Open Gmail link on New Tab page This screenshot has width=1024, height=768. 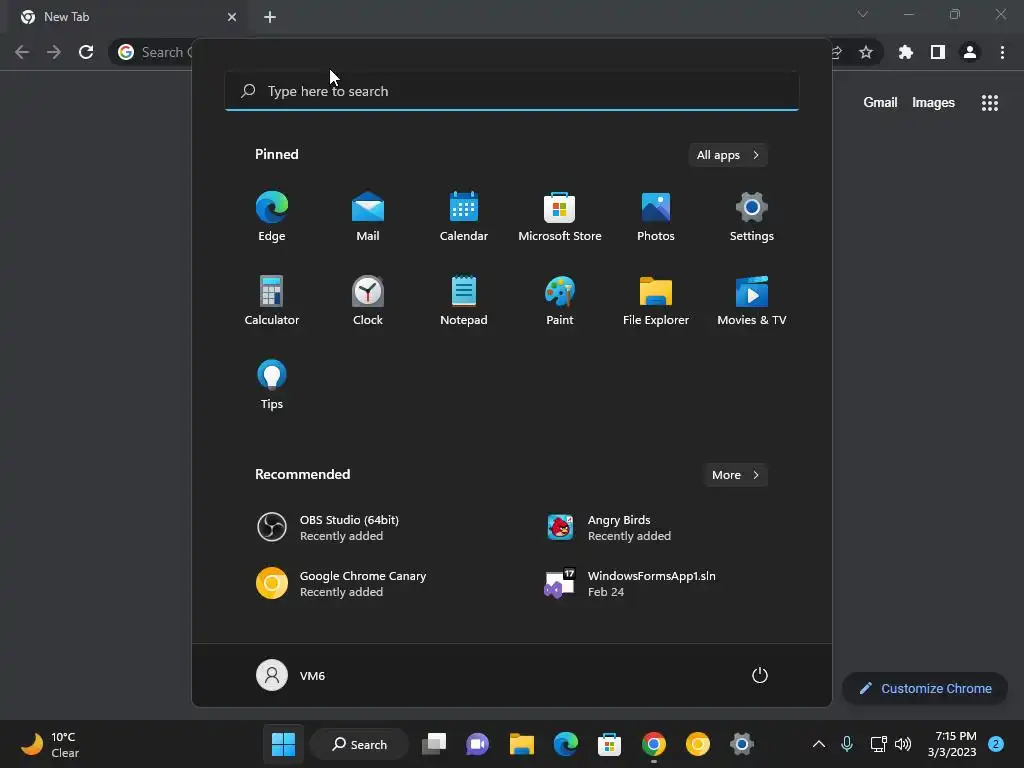tap(880, 103)
